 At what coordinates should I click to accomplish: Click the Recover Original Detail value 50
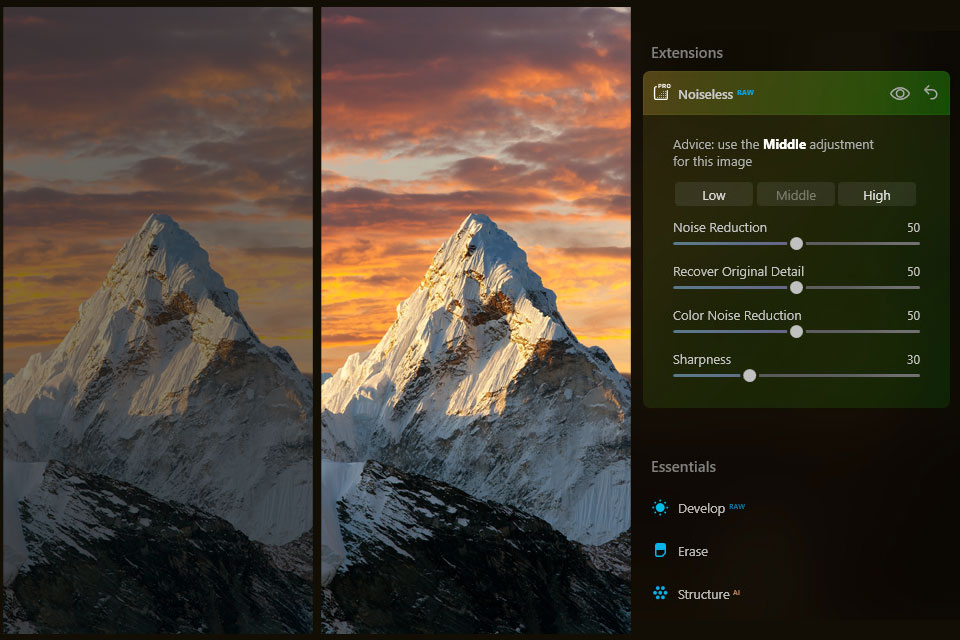click(913, 272)
